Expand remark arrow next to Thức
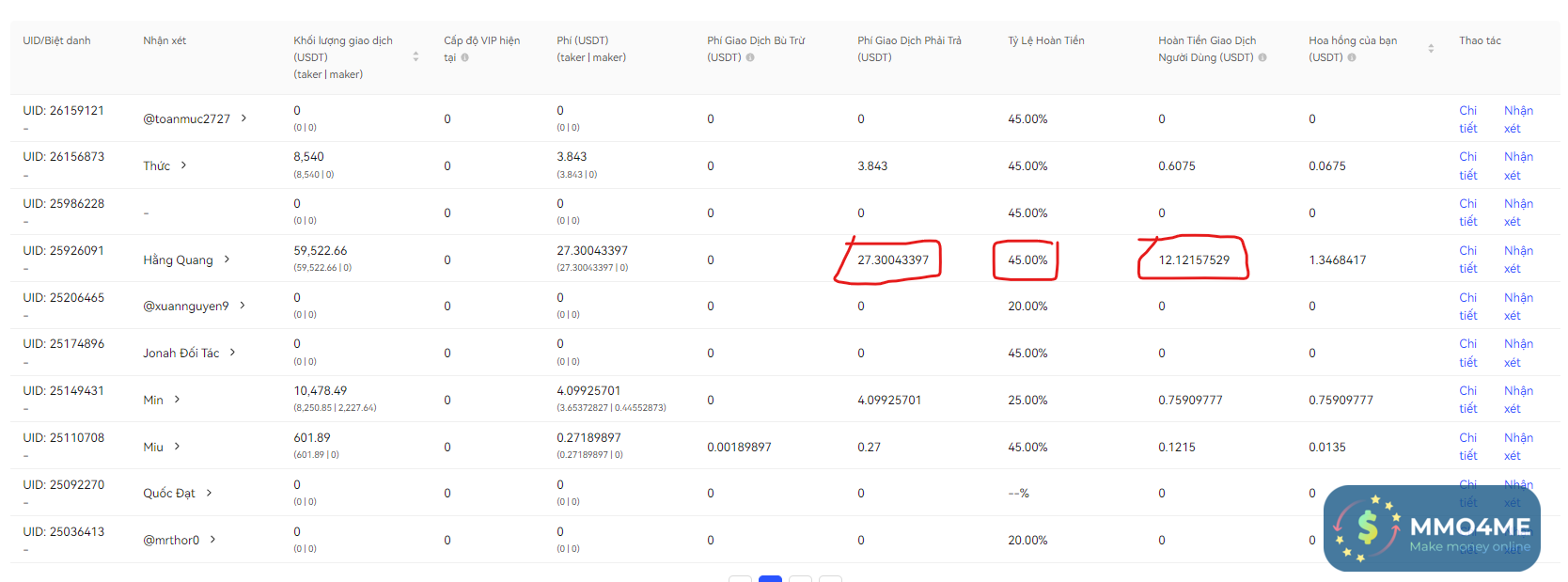The image size is (1568, 582). tap(183, 165)
